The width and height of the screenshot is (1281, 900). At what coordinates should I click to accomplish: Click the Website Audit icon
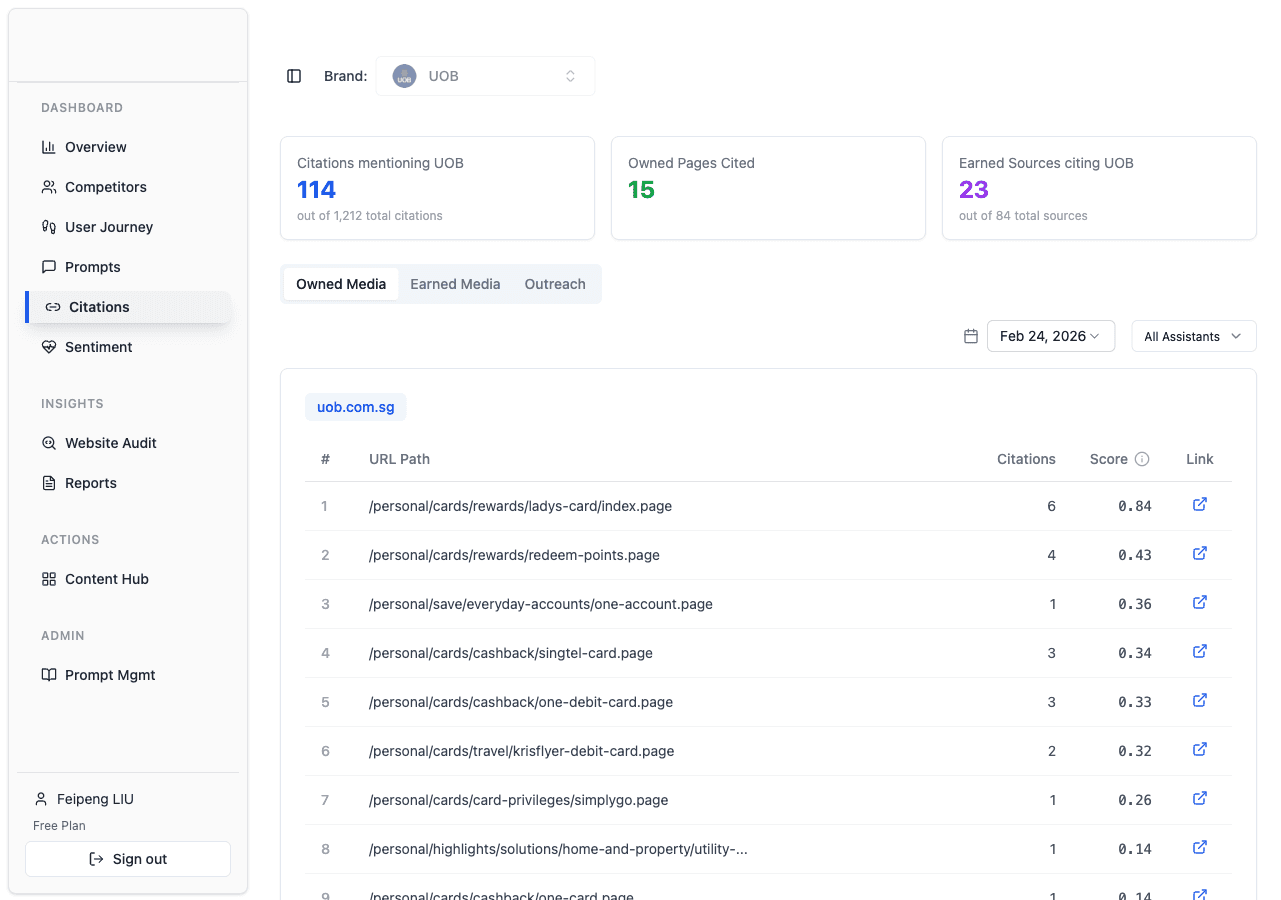(49, 443)
